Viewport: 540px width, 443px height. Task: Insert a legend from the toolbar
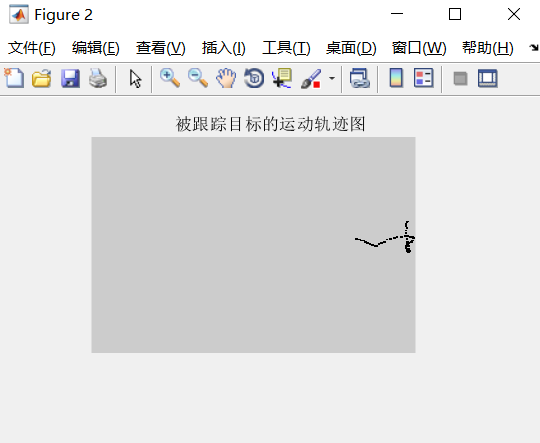tap(424, 78)
